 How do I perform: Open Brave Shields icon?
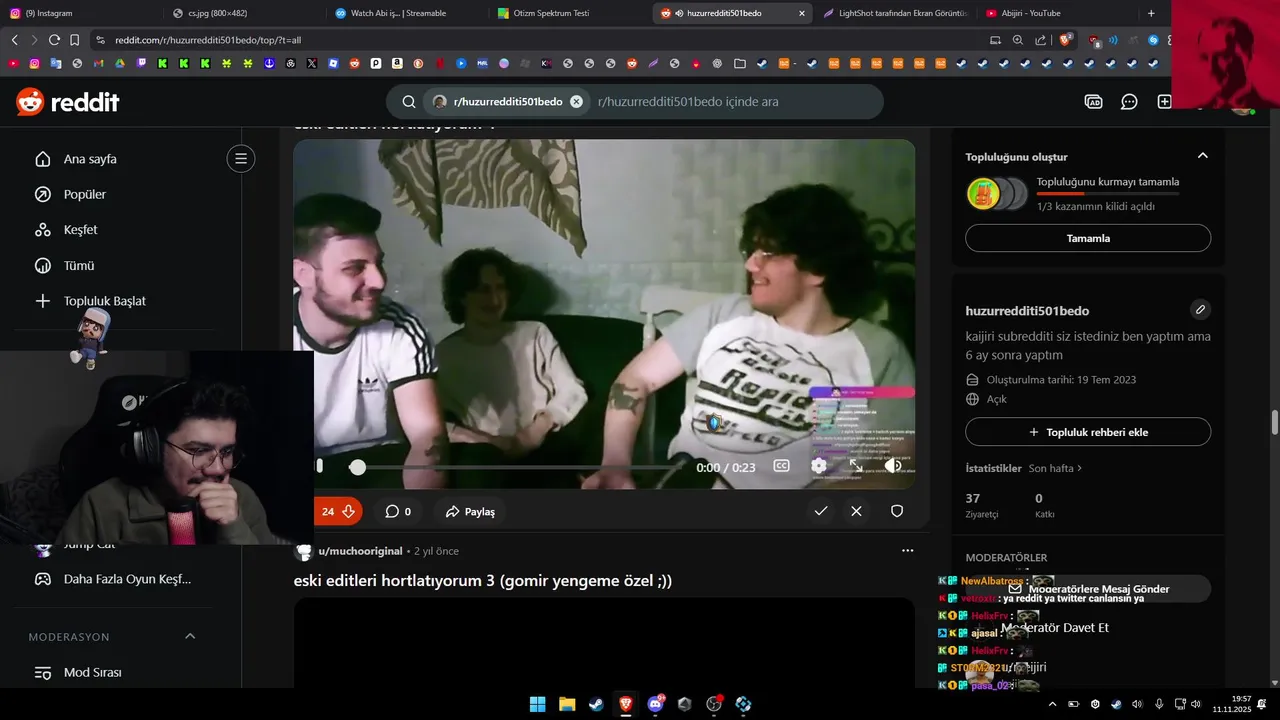[x=1065, y=40]
